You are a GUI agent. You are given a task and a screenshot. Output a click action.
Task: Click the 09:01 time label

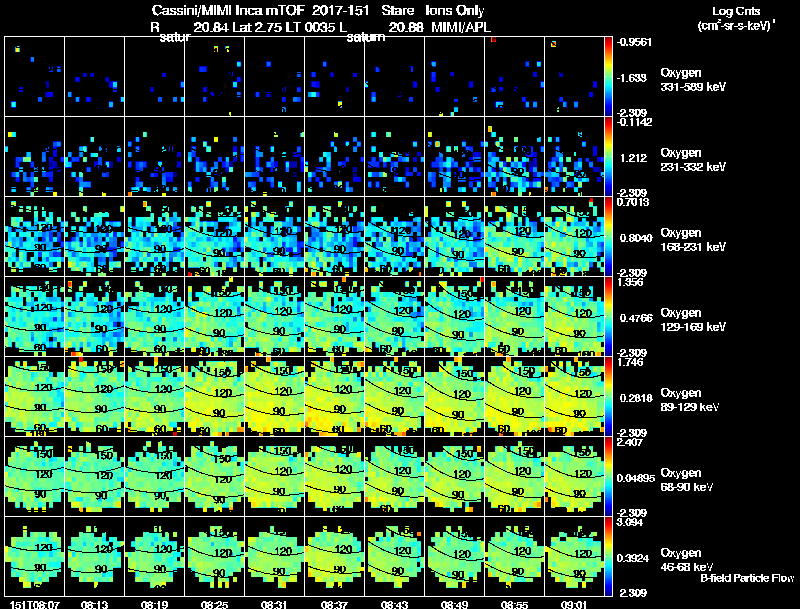pyautogui.click(x=574, y=604)
